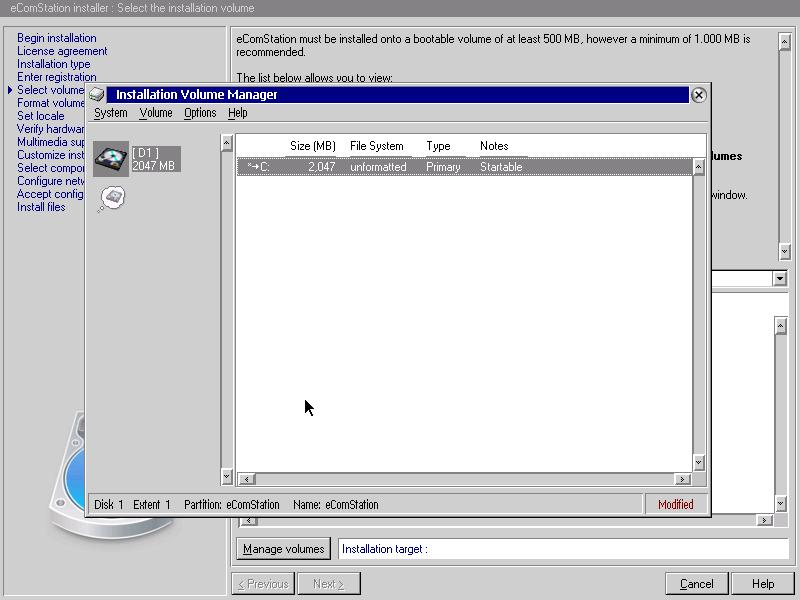This screenshot has height=600, width=800.
Task: Click the 'Primary' type cell
Action: tap(443, 167)
